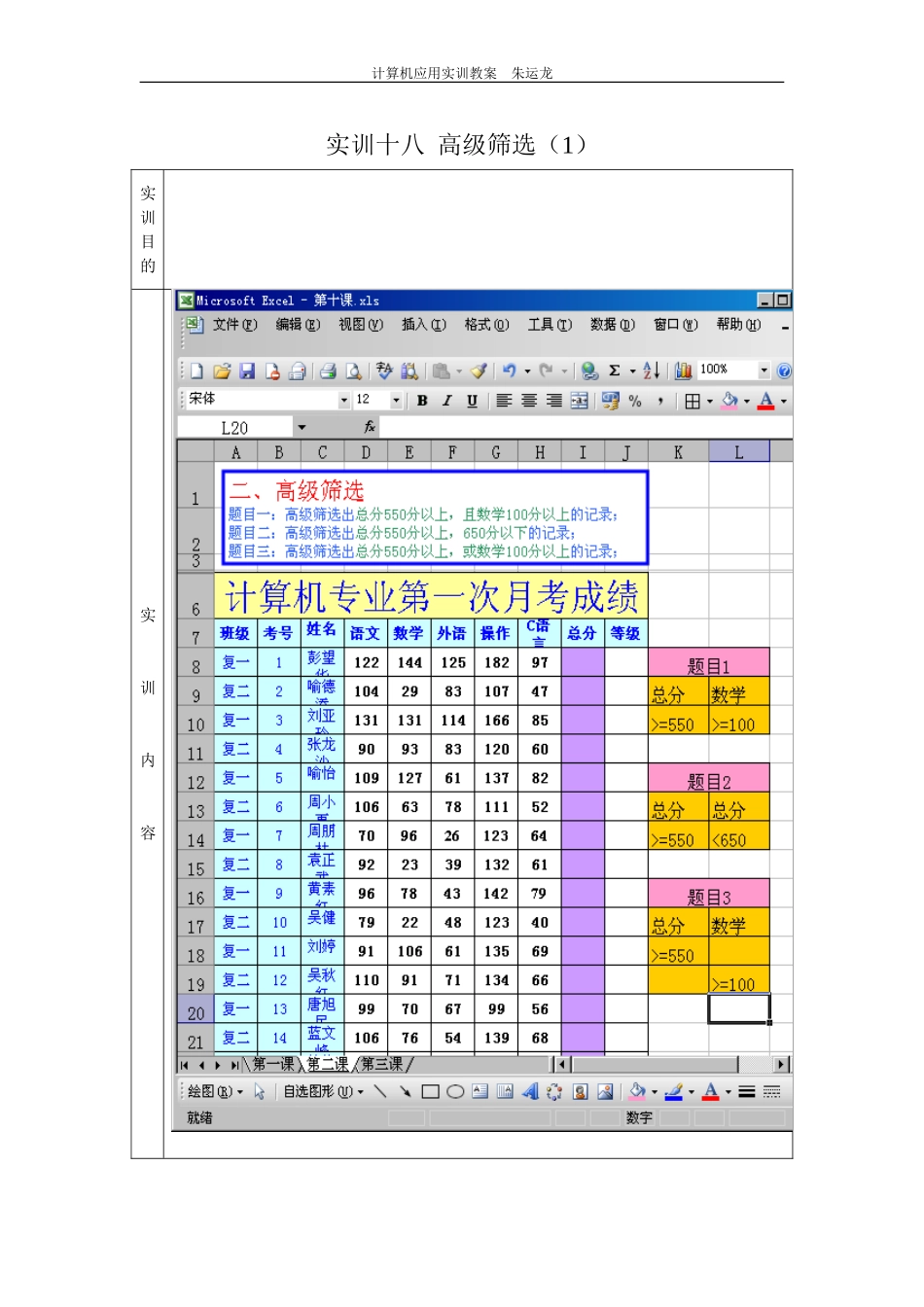Viewport: 924px width, 1307px height.
Task: Insert a hyperlink using the globe icon
Action: [589, 371]
